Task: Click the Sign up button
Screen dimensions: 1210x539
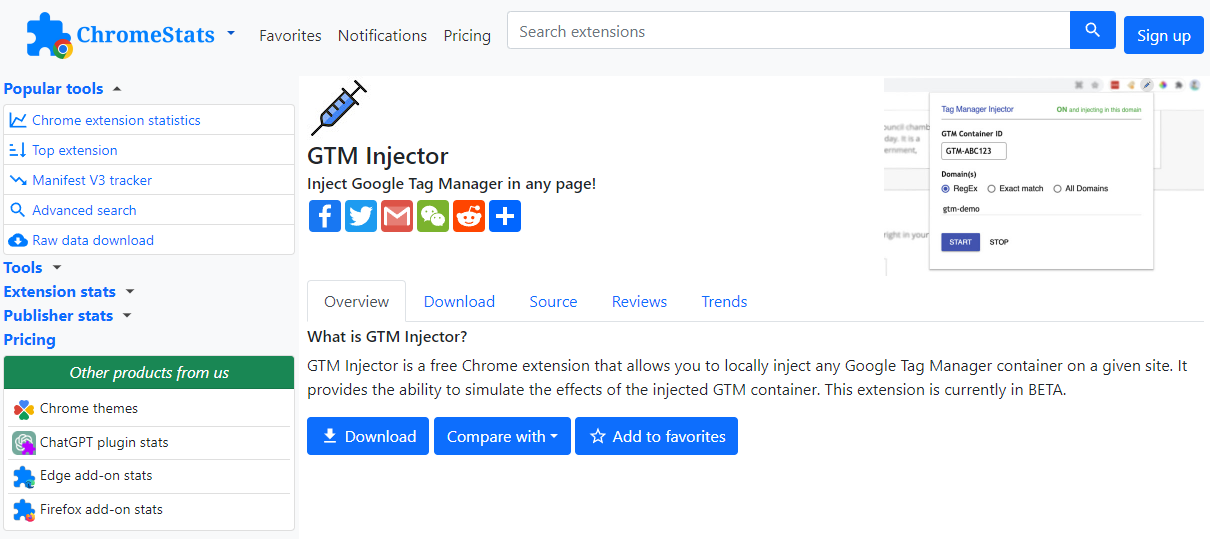Action: click(x=1163, y=35)
